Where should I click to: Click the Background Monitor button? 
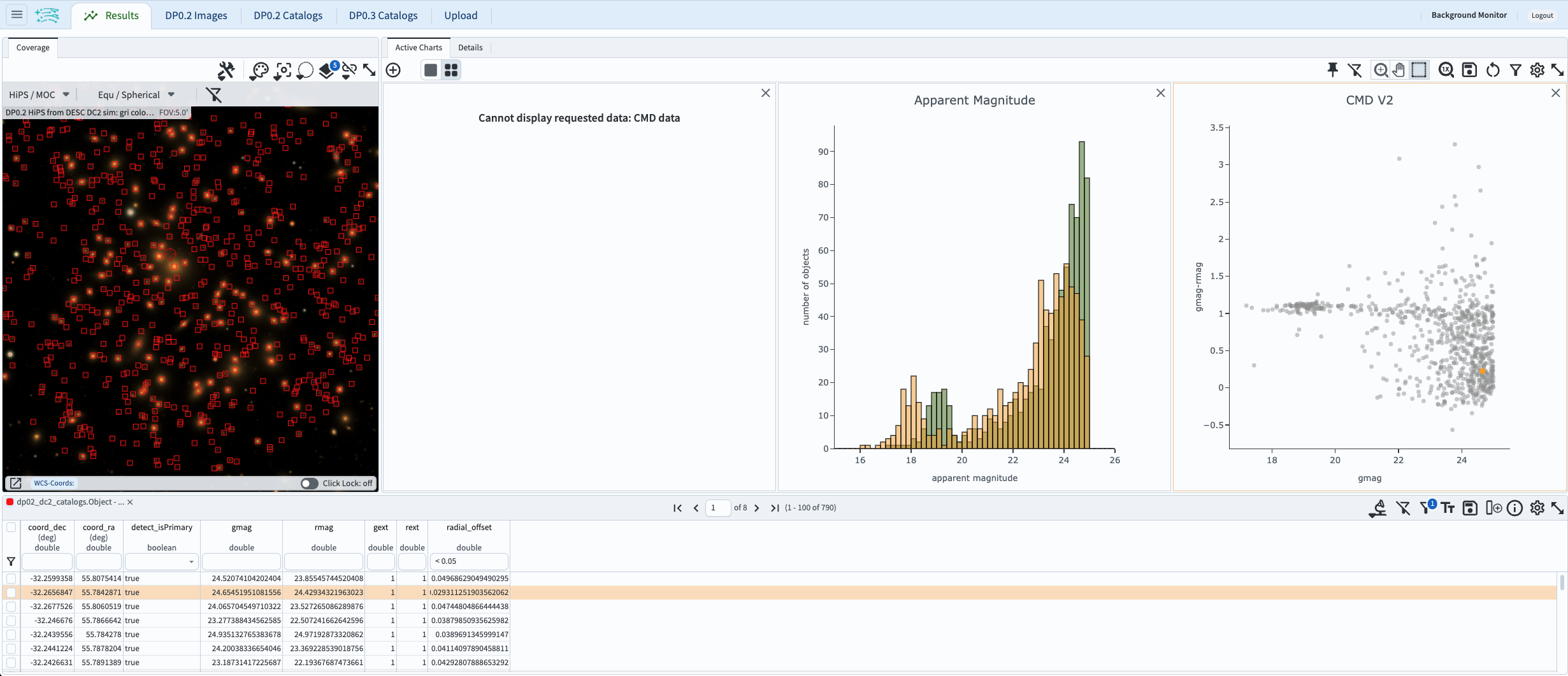tap(1469, 15)
